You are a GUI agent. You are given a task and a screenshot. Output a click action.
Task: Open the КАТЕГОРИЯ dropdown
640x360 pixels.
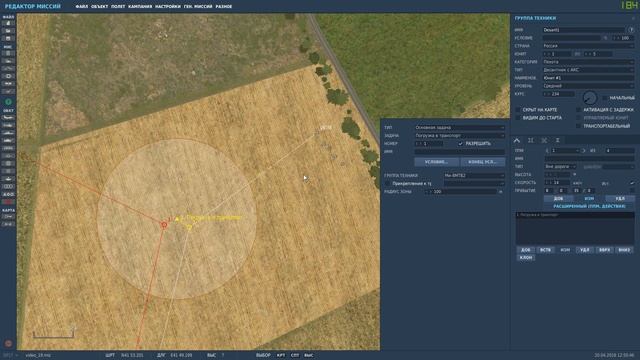588,62
